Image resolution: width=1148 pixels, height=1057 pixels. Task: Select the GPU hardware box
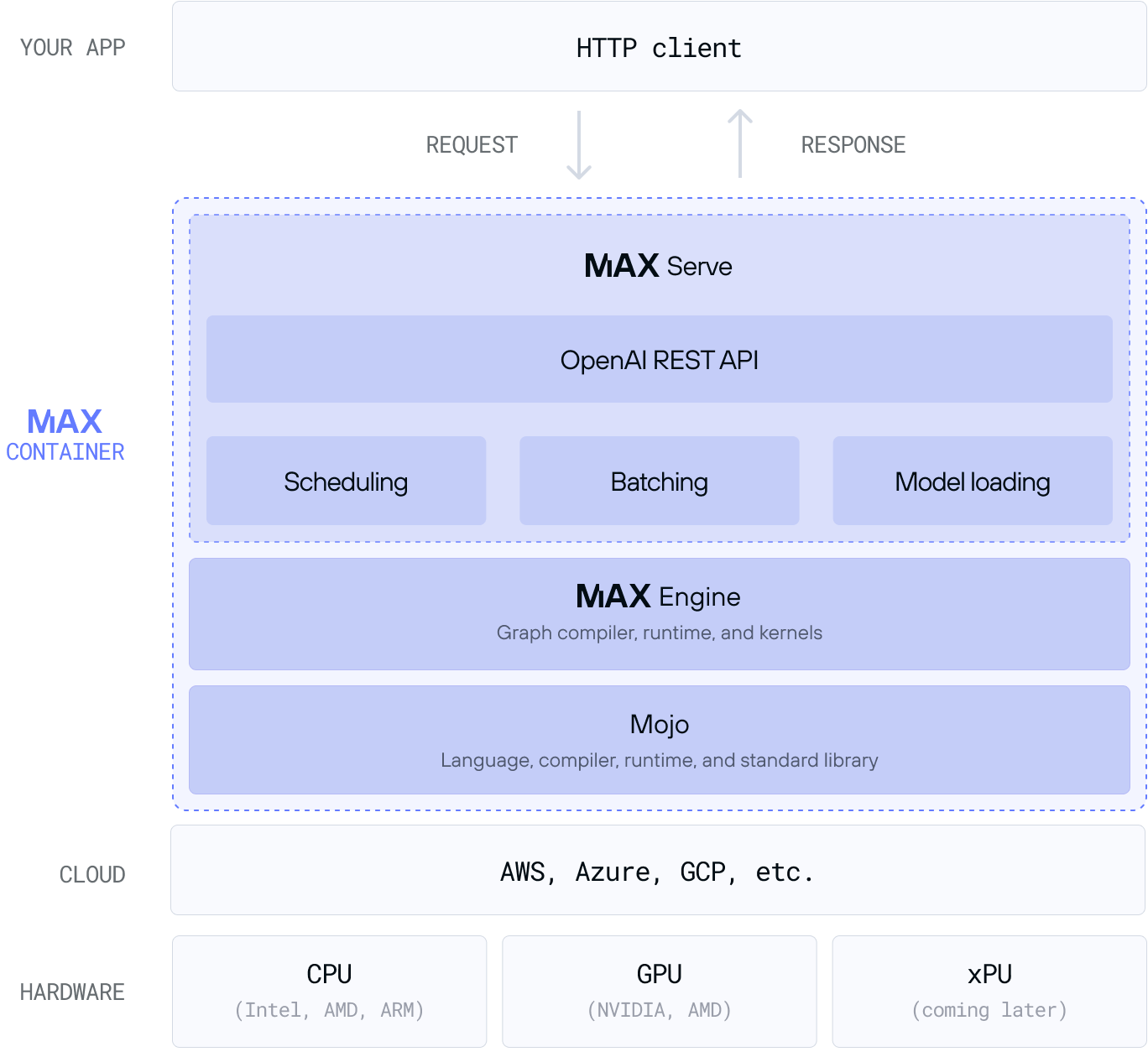(659, 991)
